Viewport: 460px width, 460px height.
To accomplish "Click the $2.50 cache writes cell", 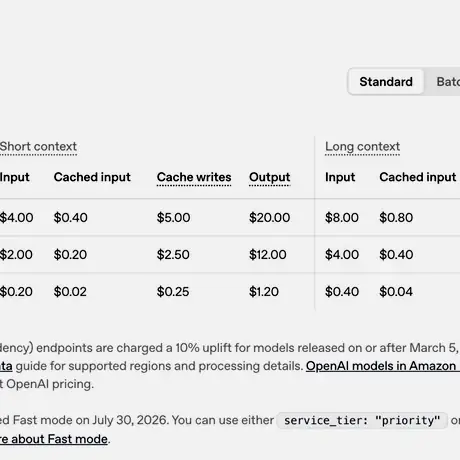I will point(173,255).
